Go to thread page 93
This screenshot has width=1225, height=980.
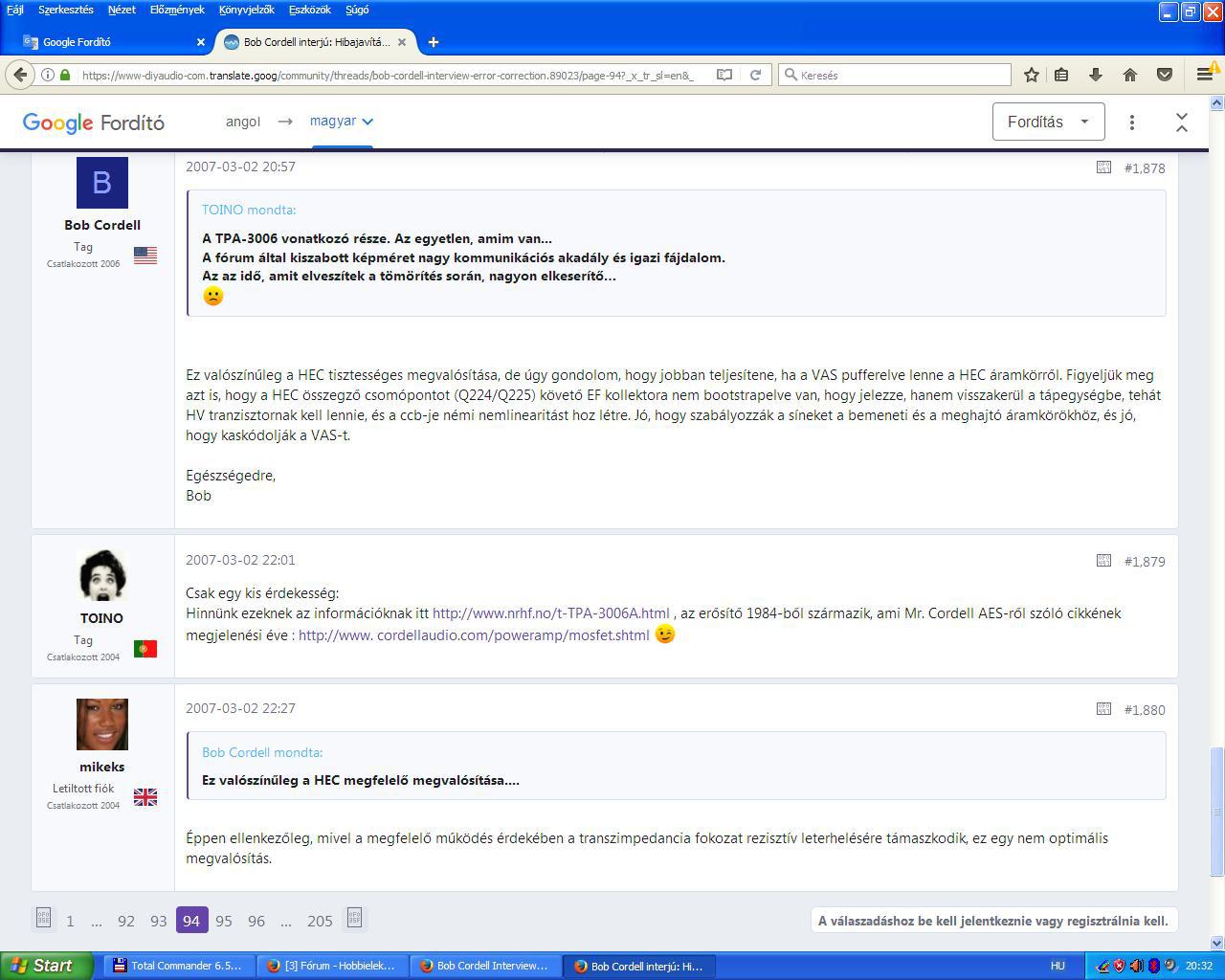159,921
